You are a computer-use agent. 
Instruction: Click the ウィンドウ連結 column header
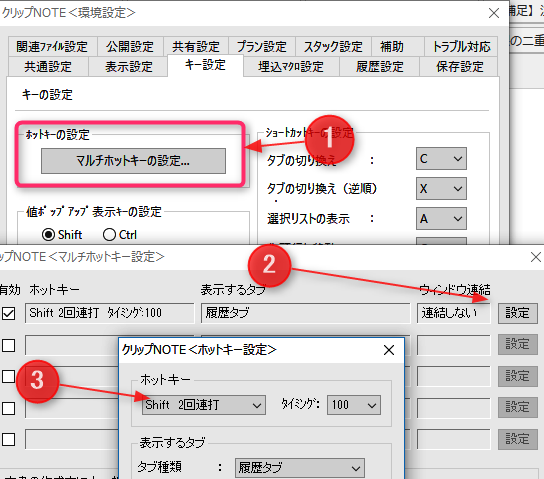pyautogui.click(x=454, y=290)
